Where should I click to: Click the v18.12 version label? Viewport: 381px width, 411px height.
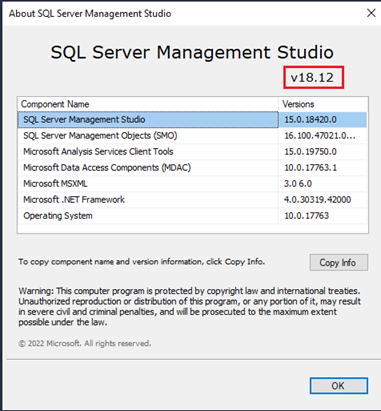312,78
